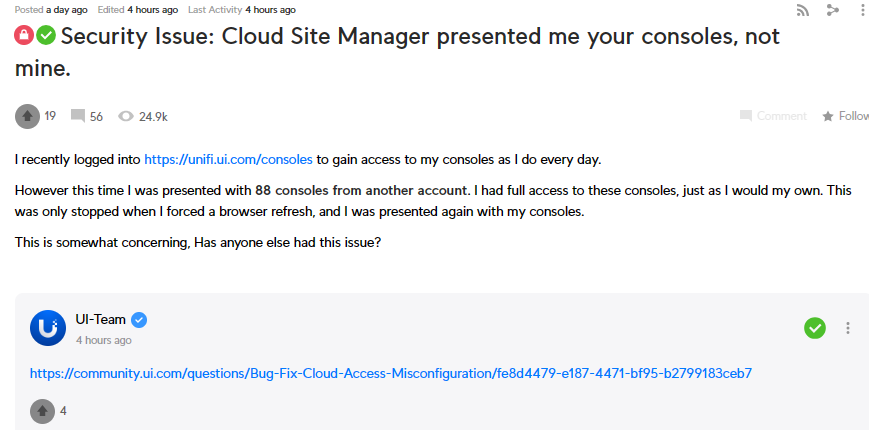869x430 pixels.
Task: Click the green check icon by title
Action: coord(46,36)
